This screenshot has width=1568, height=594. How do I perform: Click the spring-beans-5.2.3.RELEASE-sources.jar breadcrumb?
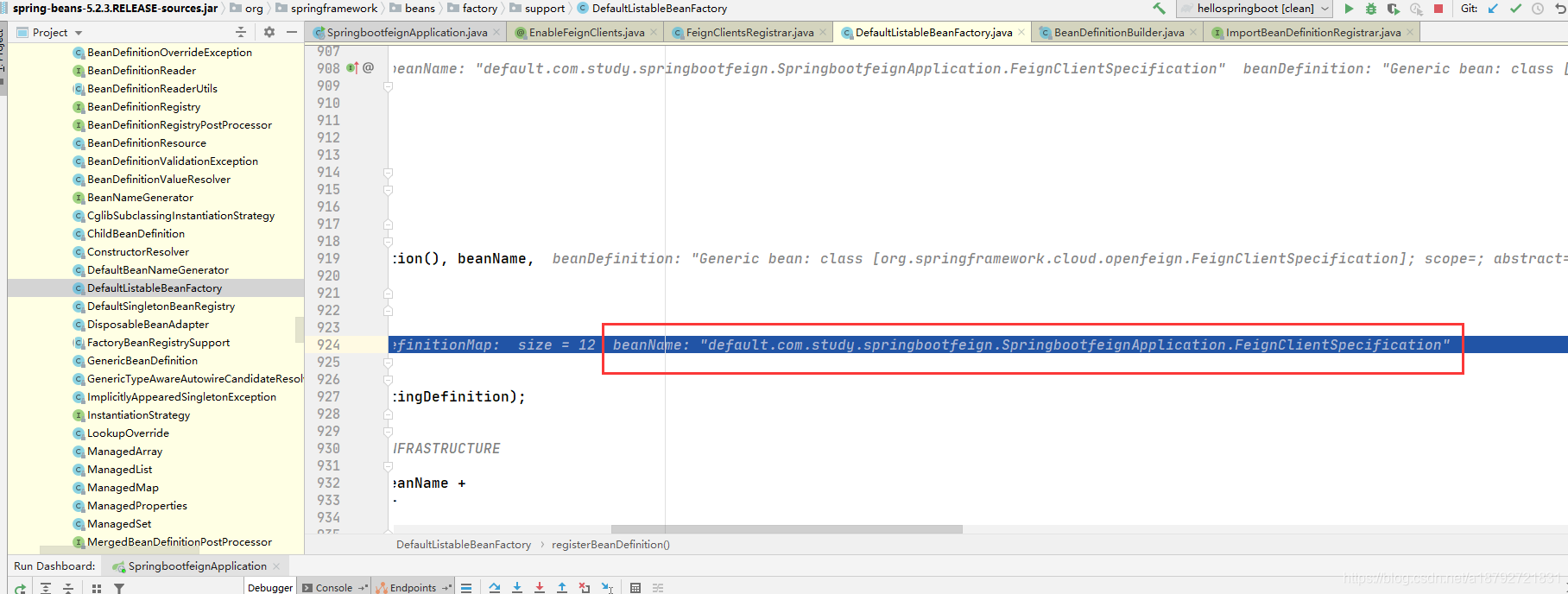(115, 9)
